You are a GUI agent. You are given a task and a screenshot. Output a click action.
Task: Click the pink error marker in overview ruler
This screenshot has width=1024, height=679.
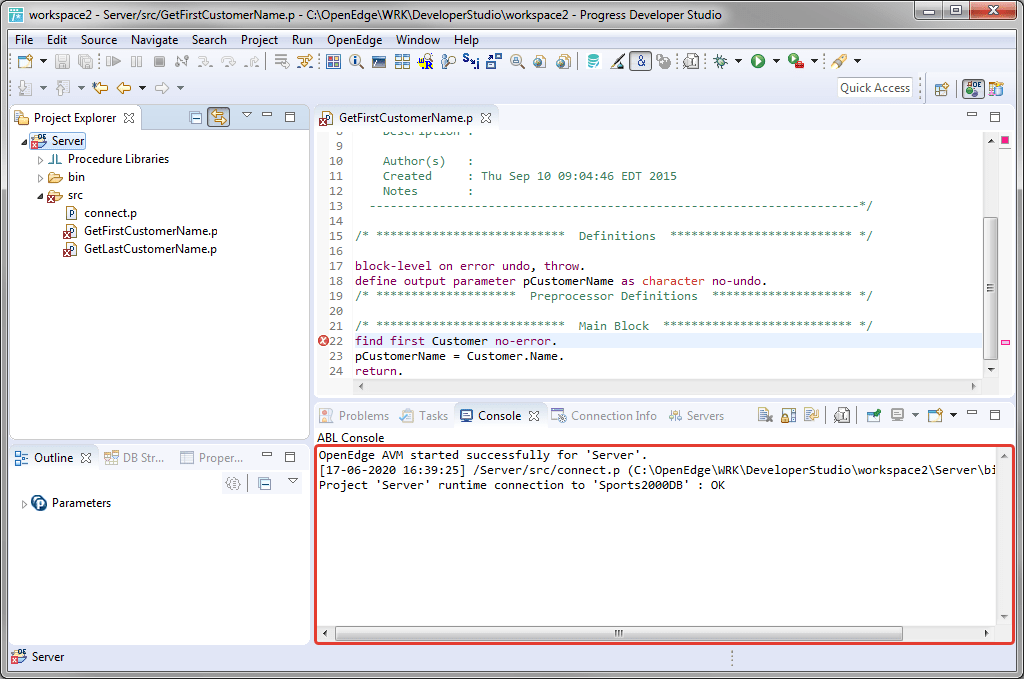coord(1006,342)
